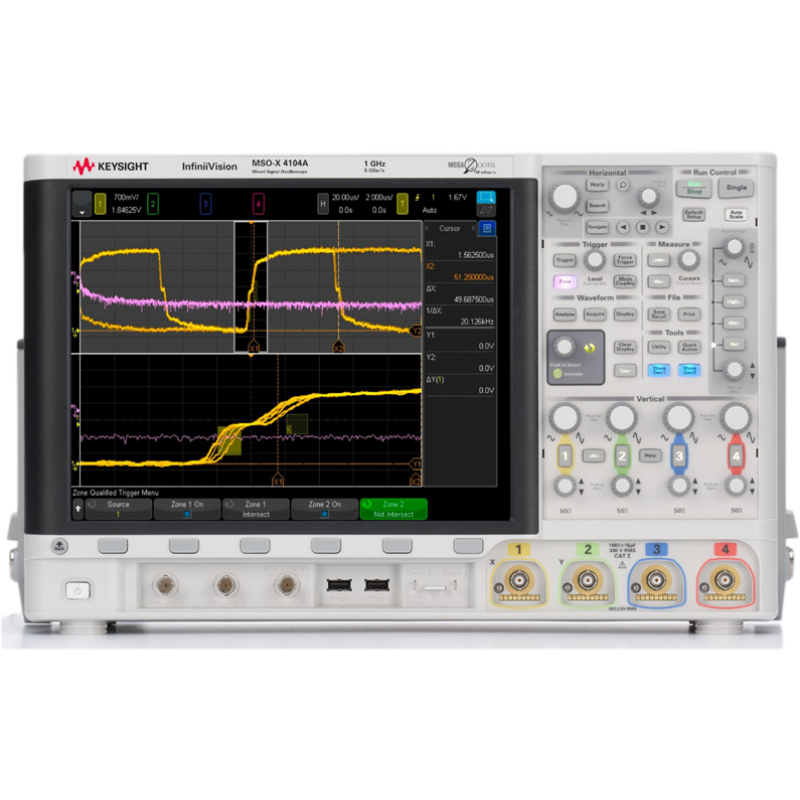Push the Cursors knob in Measure section
800x800 pixels.
pyautogui.click(x=689, y=260)
